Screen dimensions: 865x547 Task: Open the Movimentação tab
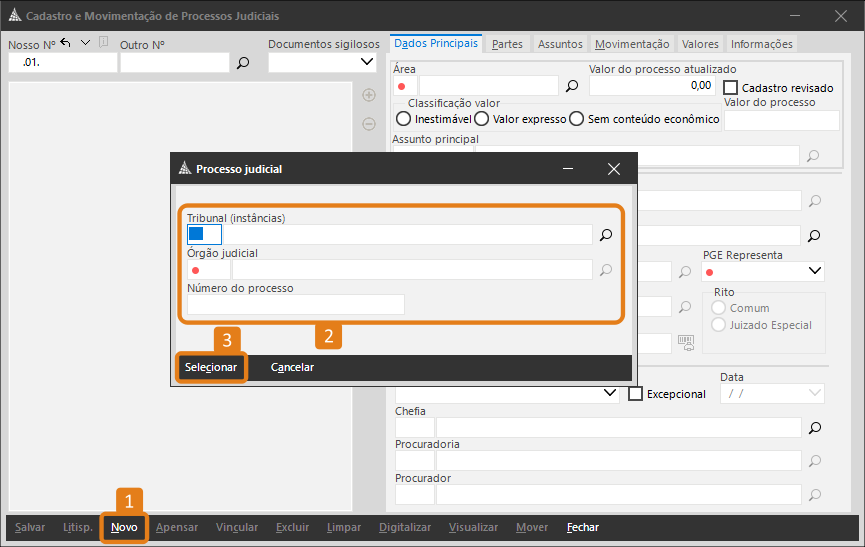[631, 44]
